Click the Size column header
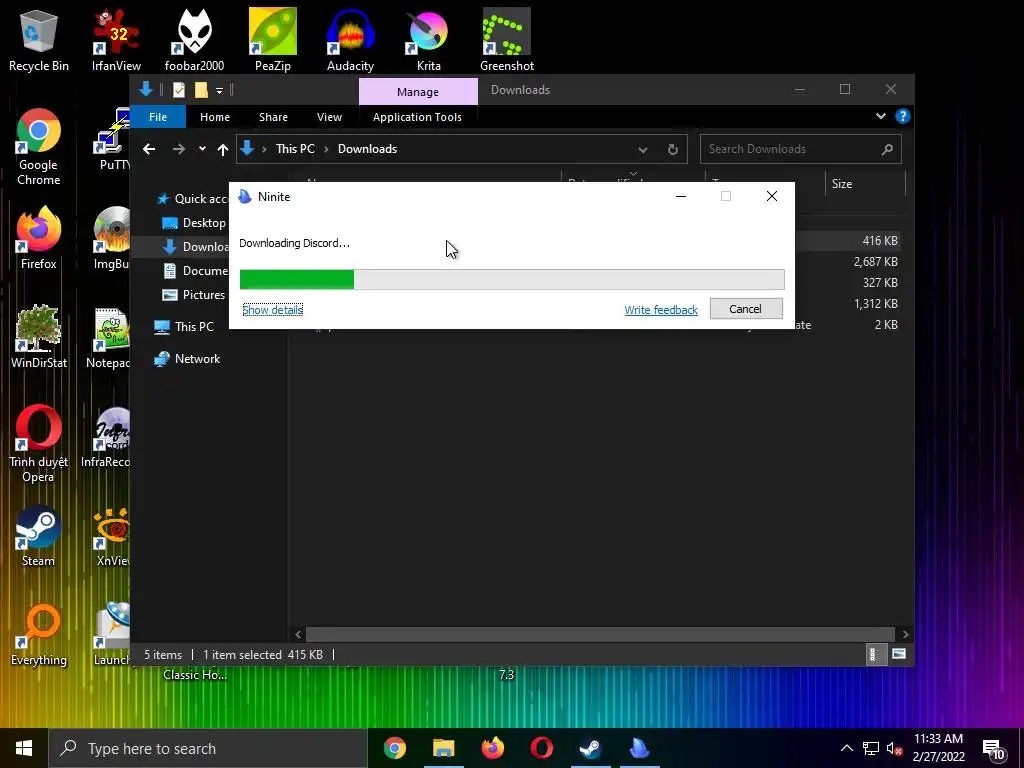This screenshot has height=768, width=1024. (865, 184)
